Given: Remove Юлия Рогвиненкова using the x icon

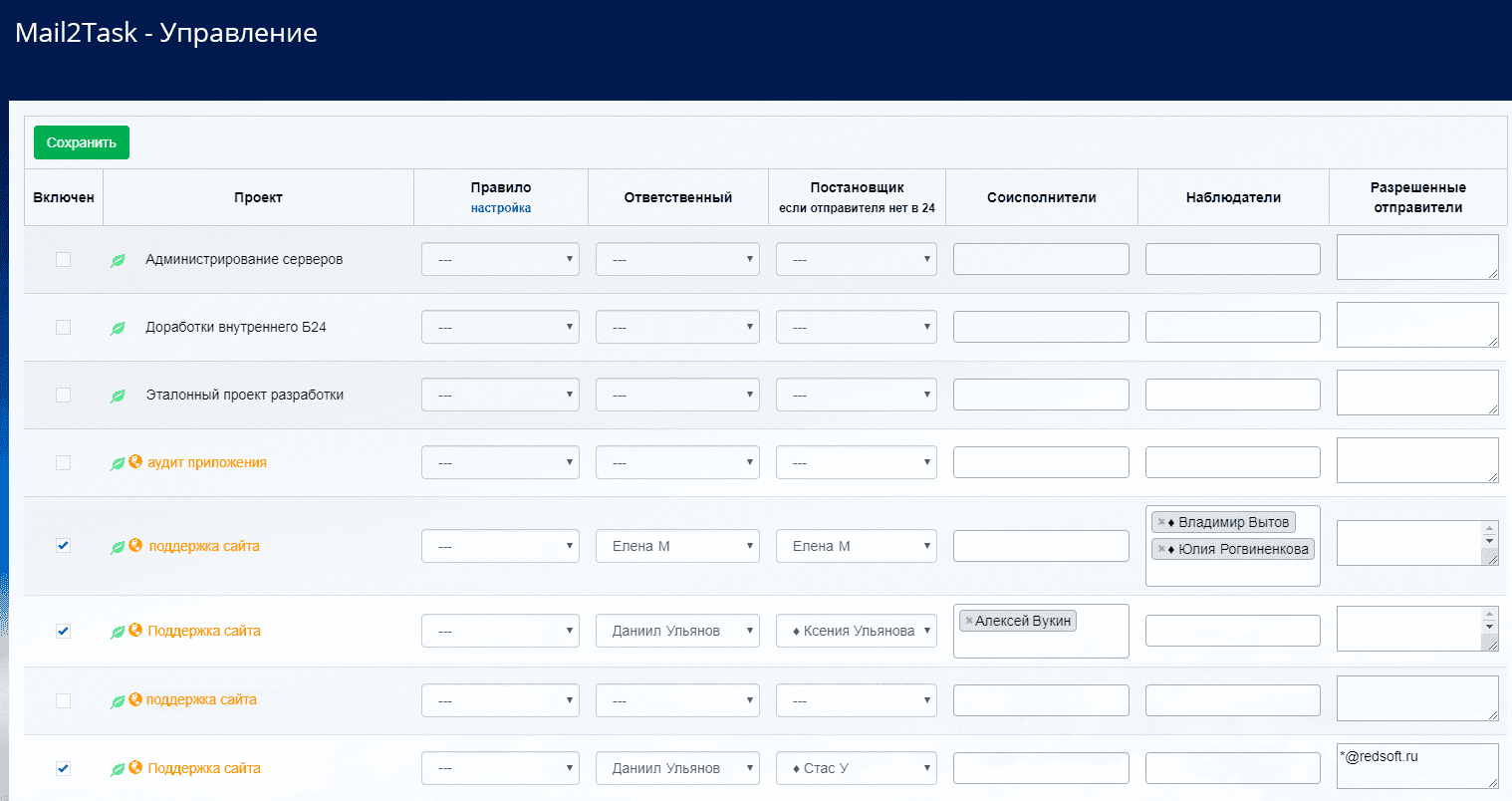Looking at the screenshot, I should click(1161, 549).
